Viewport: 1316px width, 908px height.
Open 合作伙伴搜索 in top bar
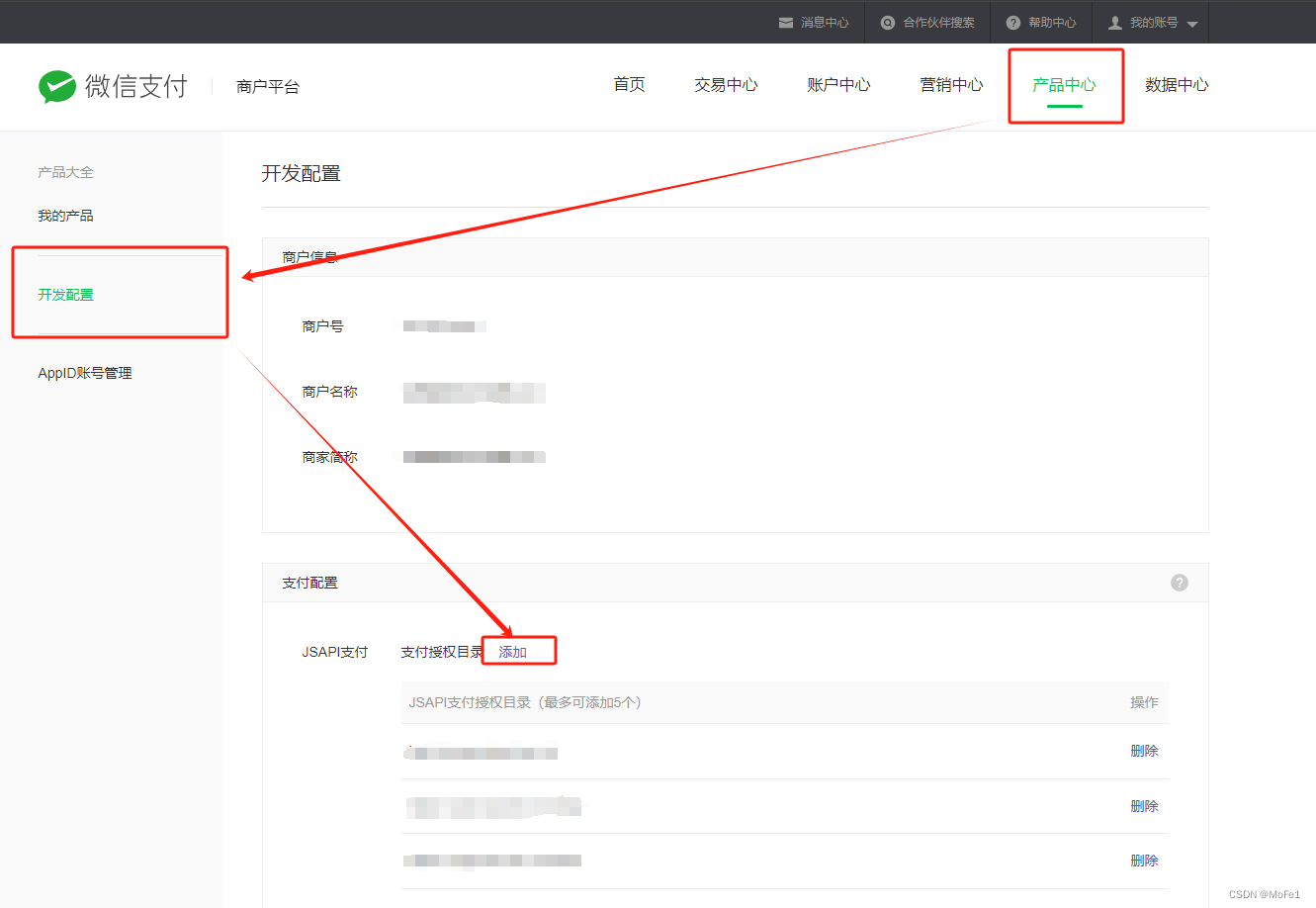click(x=938, y=22)
